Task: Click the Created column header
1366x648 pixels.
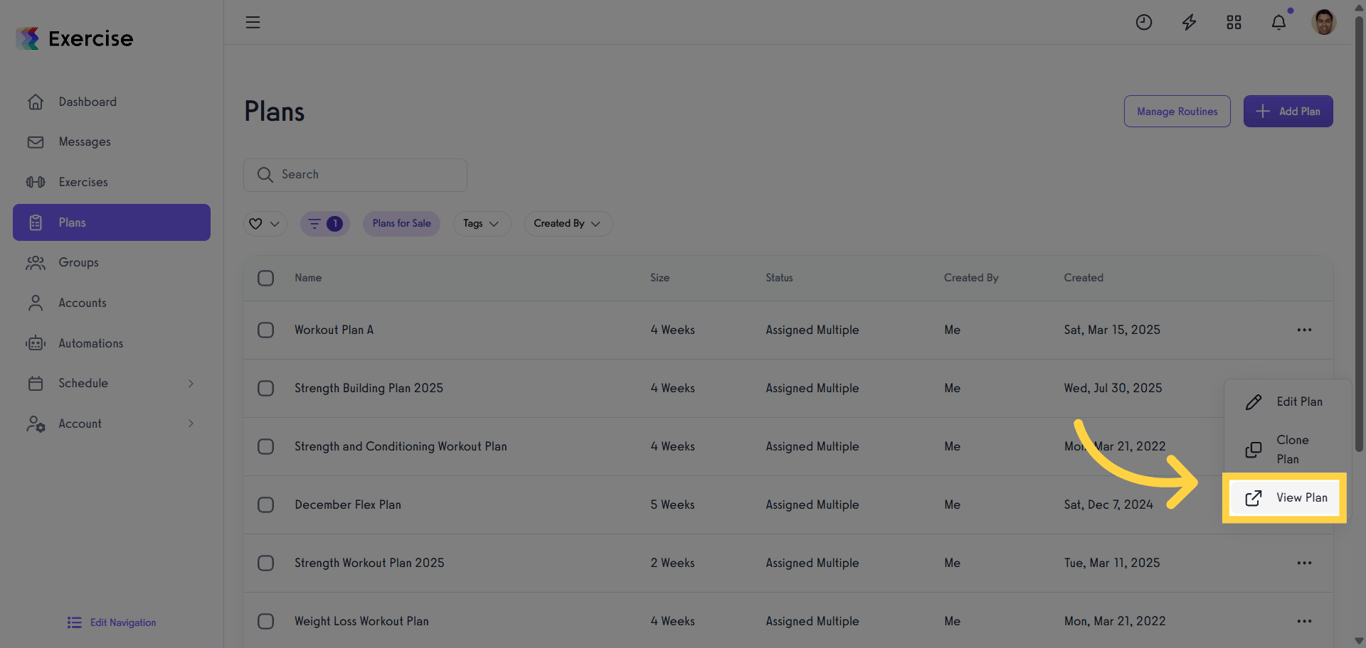Action: 1083,278
